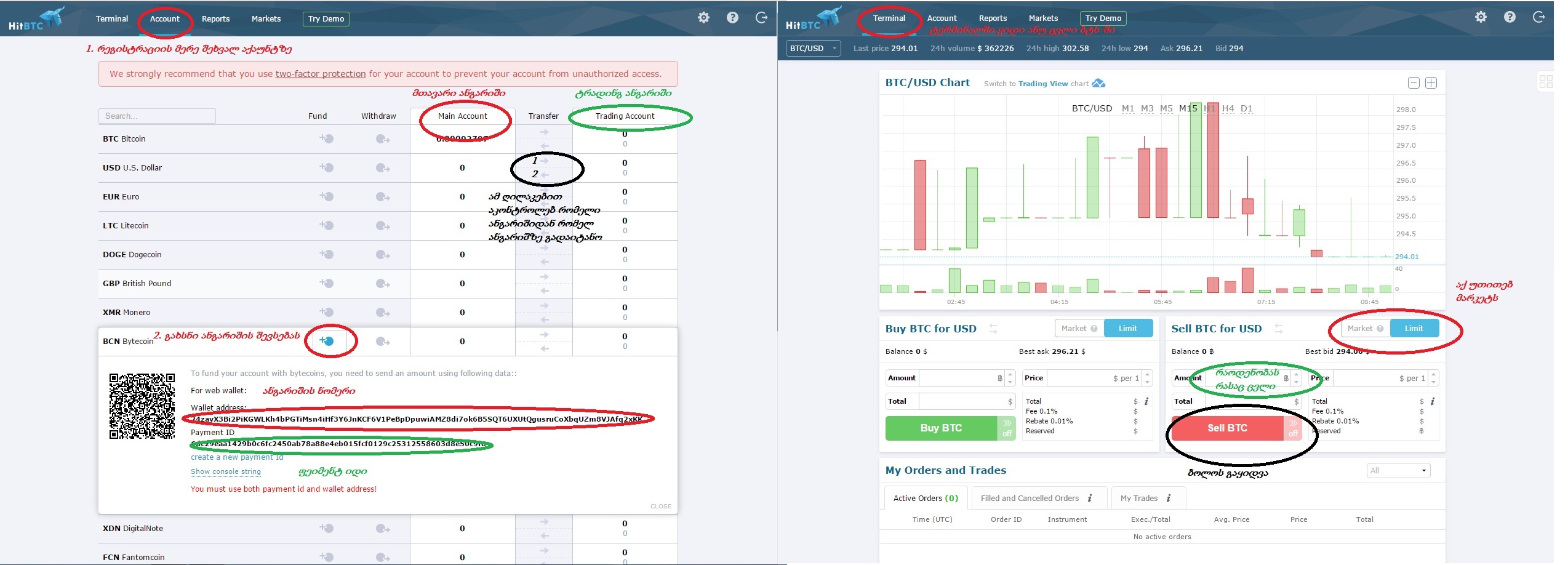Open BTC/USD instrument dropdown

(x=813, y=48)
